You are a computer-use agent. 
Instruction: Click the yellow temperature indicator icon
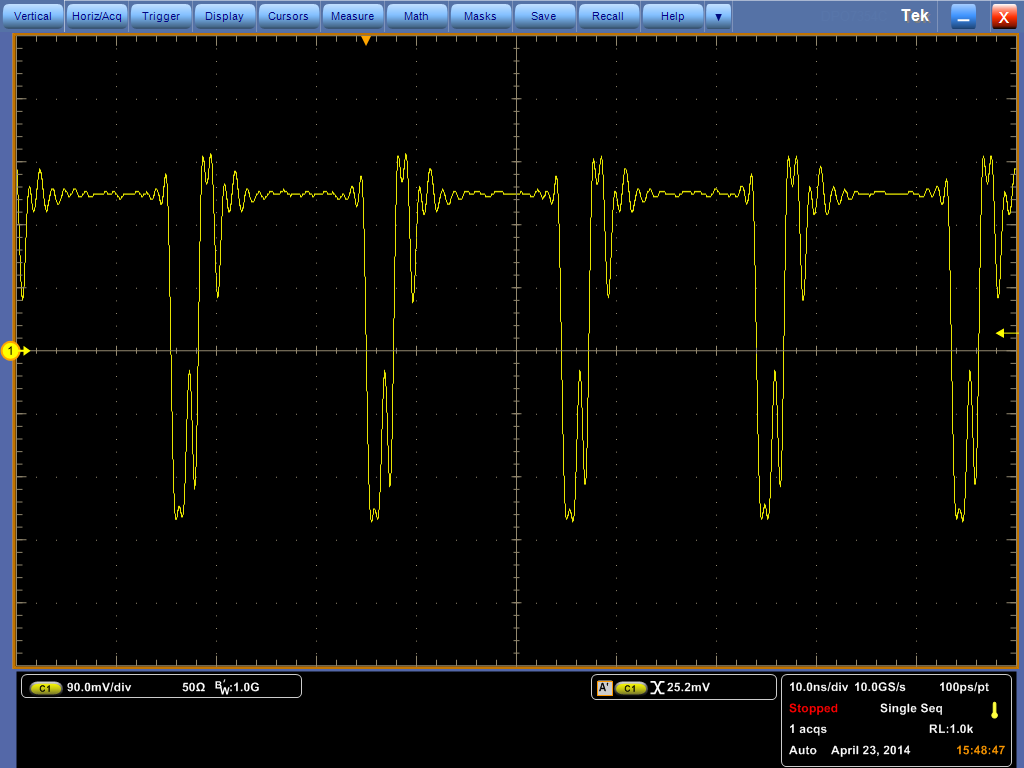(x=995, y=711)
